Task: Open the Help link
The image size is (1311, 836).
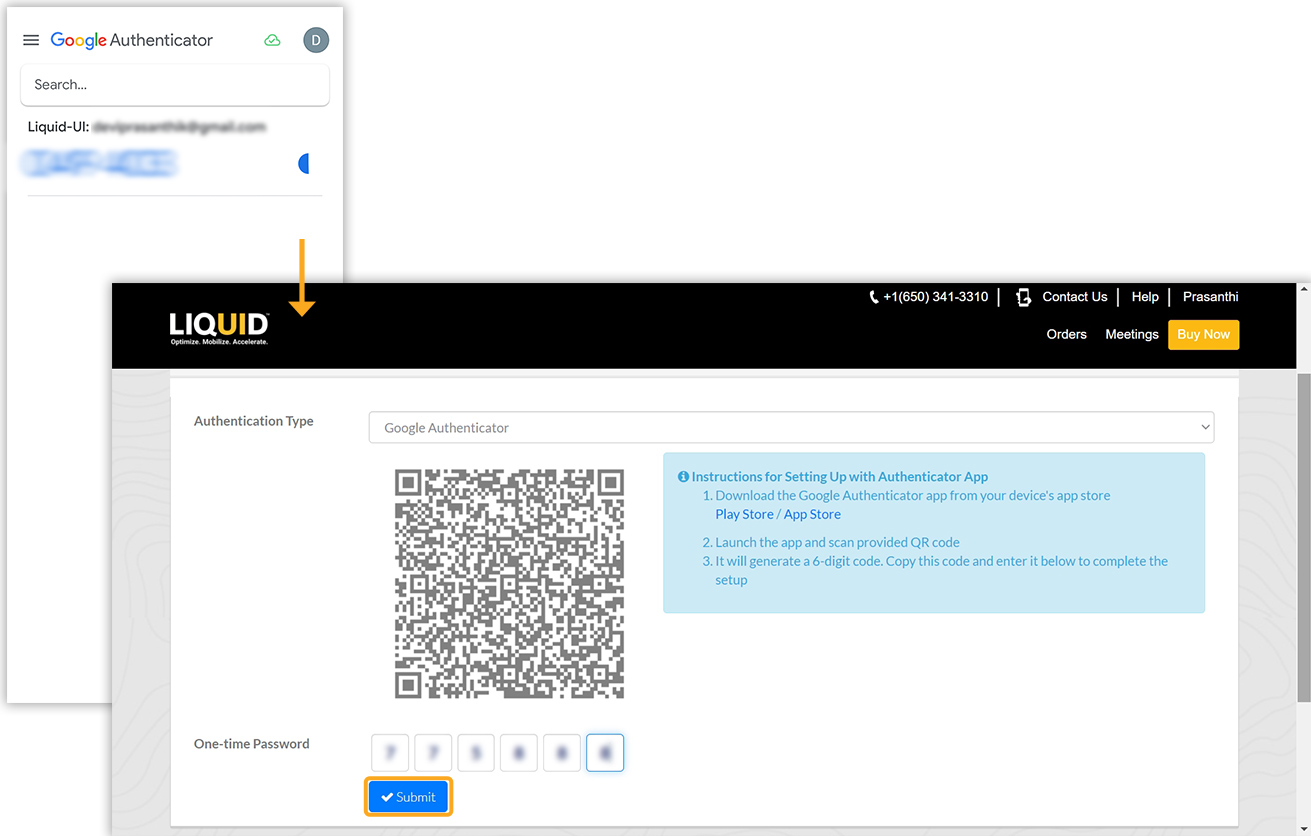Action: click(x=1145, y=297)
